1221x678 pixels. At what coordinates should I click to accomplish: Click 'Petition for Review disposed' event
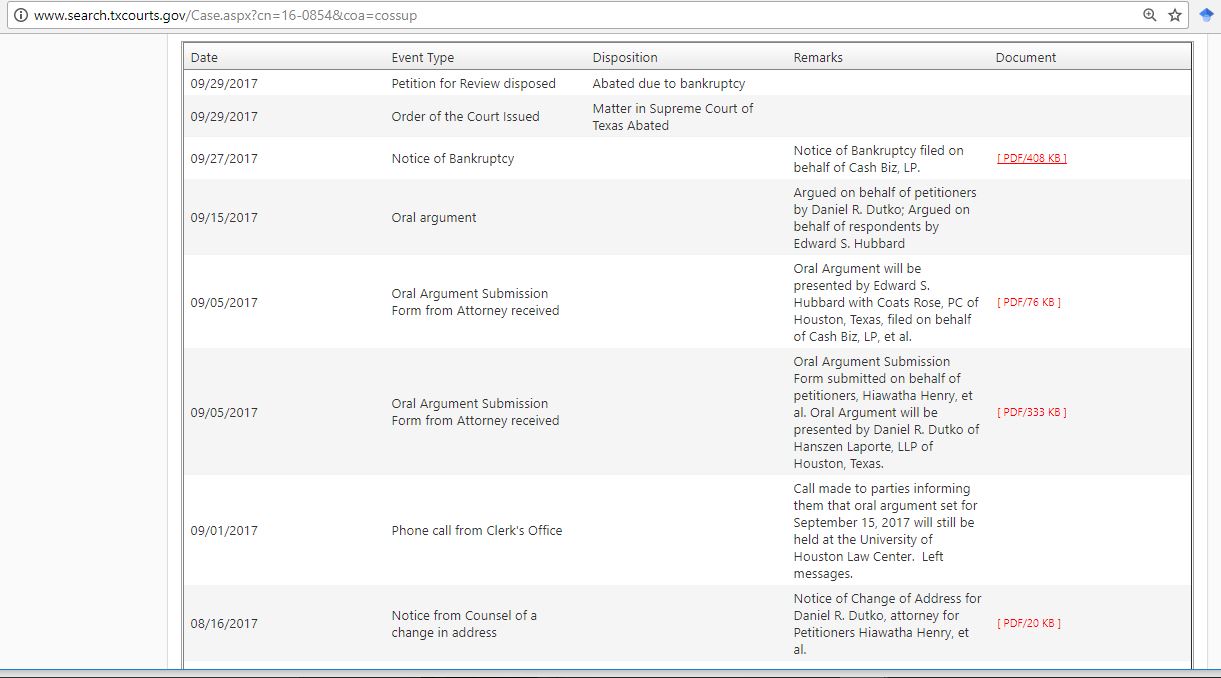tap(473, 83)
